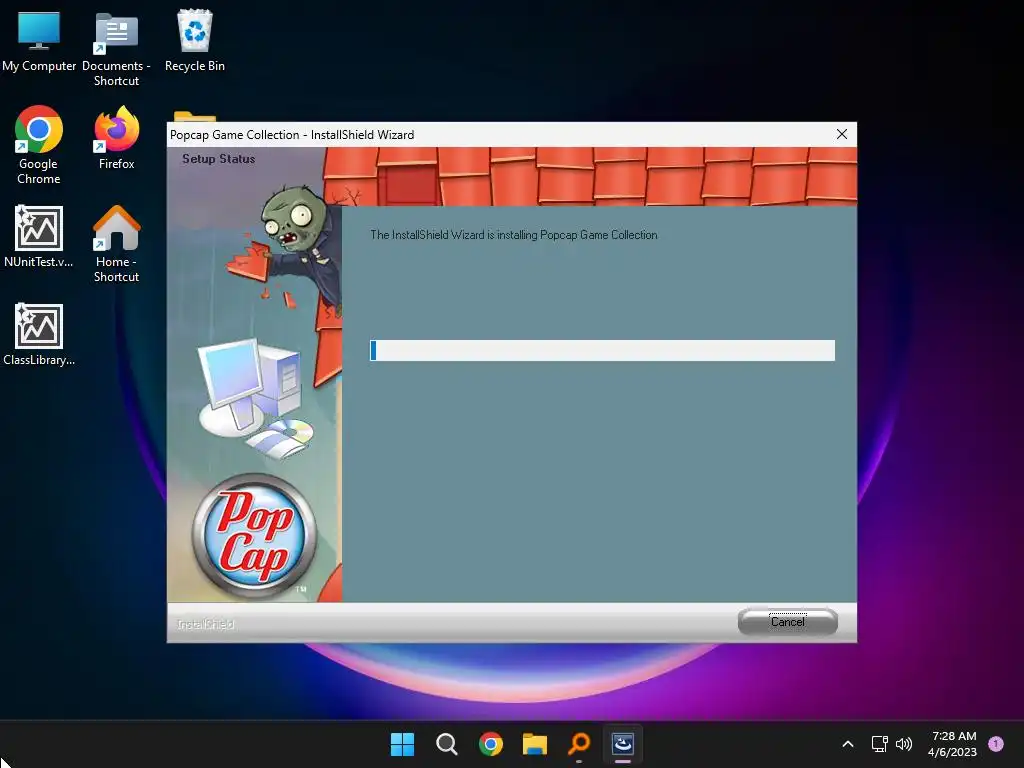Open the Windows Start menu
The height and width of the screenshot is (768, 1024).
click(x=402, y=744)
